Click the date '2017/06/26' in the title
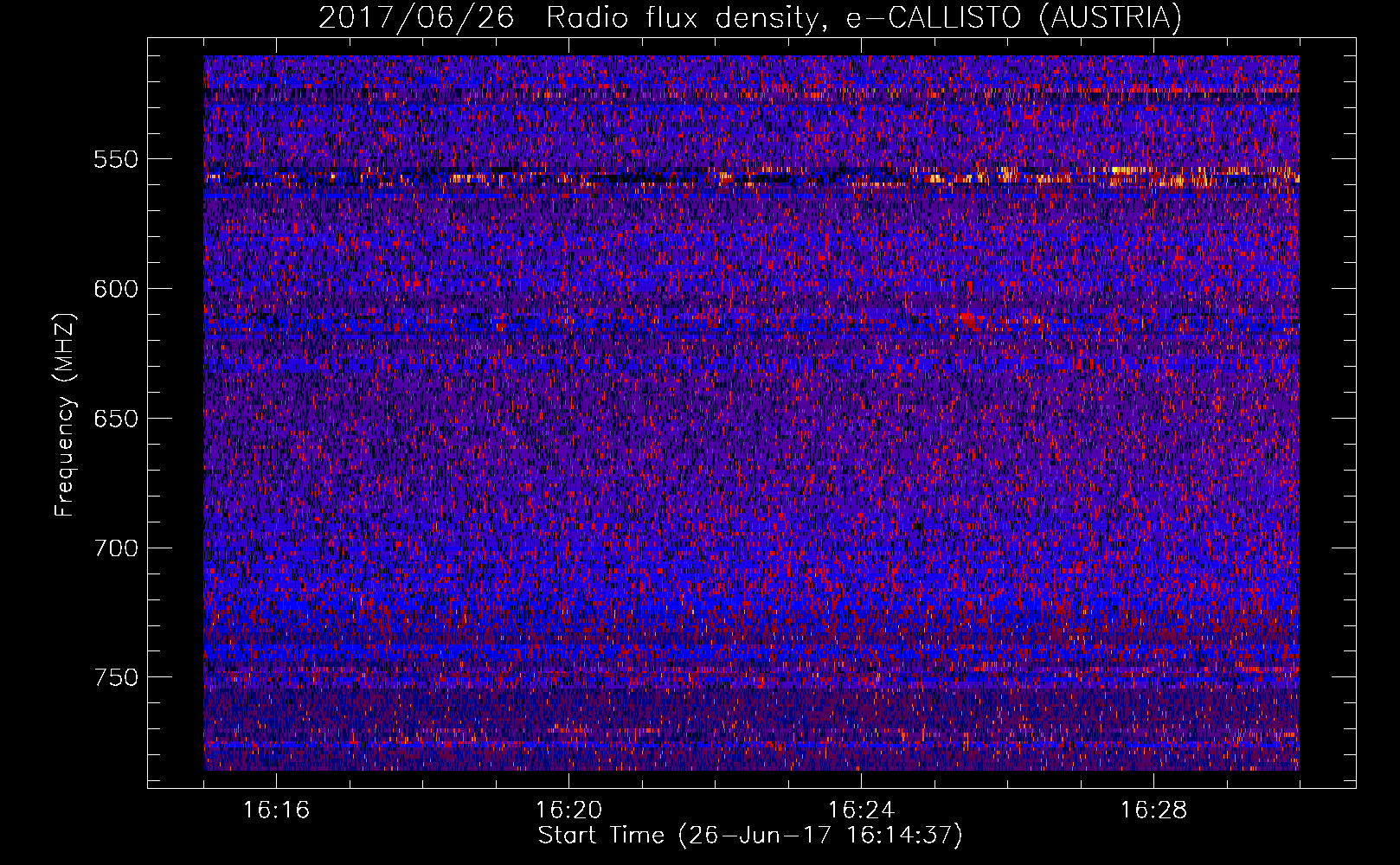The width and height of the screenshot is (1400, 865). click(x=416, y=17)
